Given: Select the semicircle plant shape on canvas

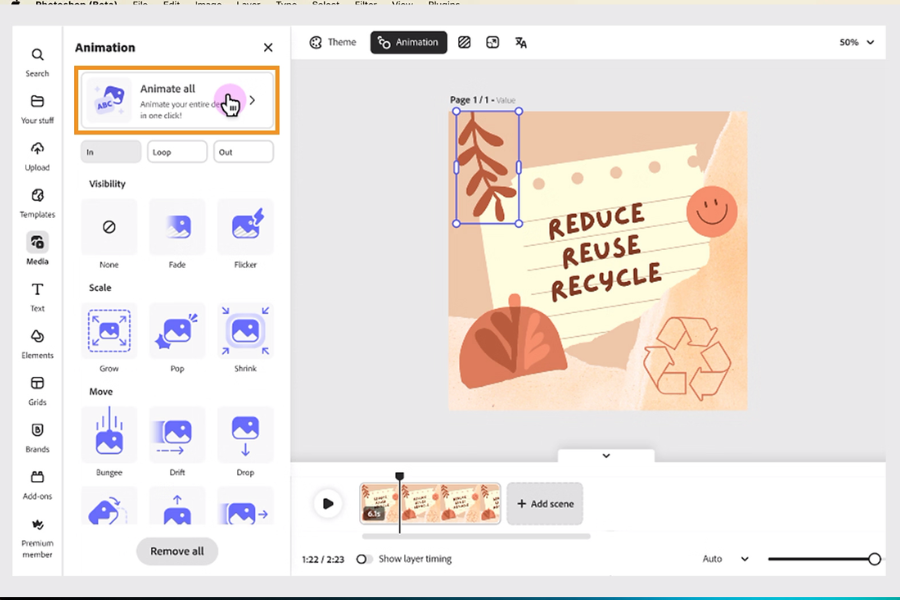Looking at the screenshot, I should (514, 342).
